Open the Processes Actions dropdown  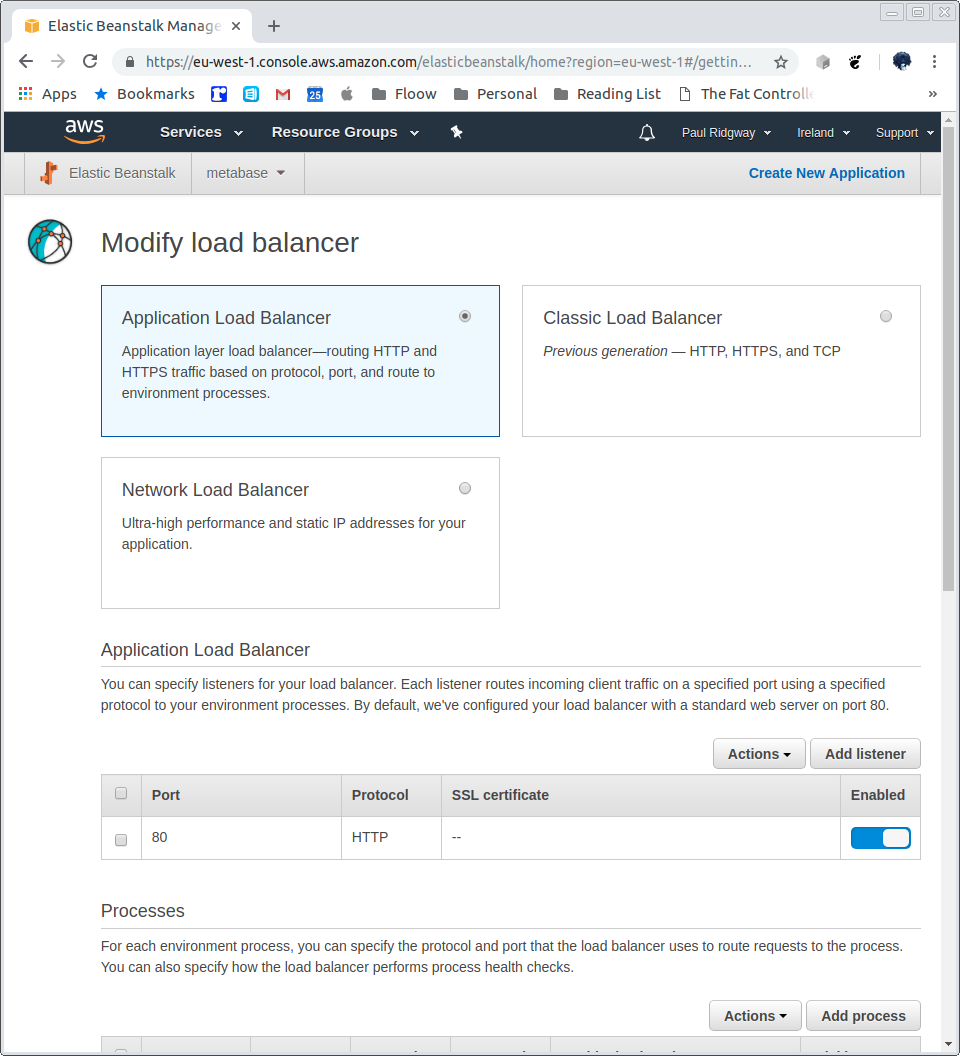pyautogui.click(x=755, y=1016)
